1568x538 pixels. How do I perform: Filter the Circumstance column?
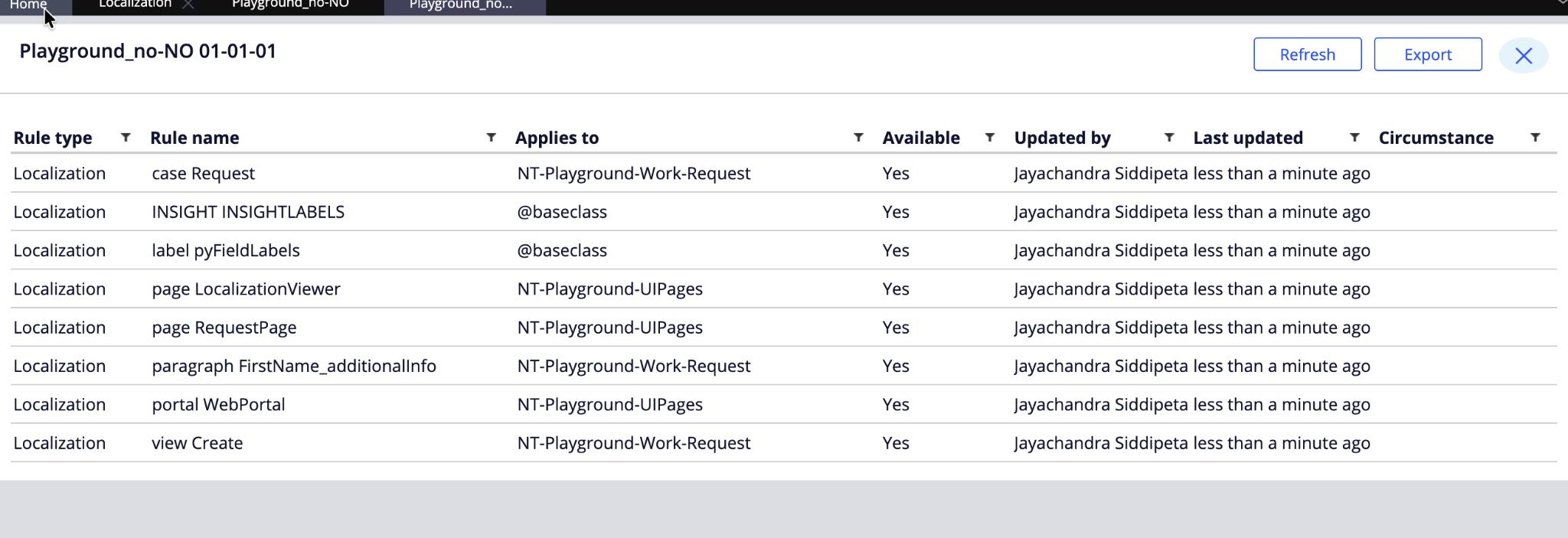coord(1535,138)
